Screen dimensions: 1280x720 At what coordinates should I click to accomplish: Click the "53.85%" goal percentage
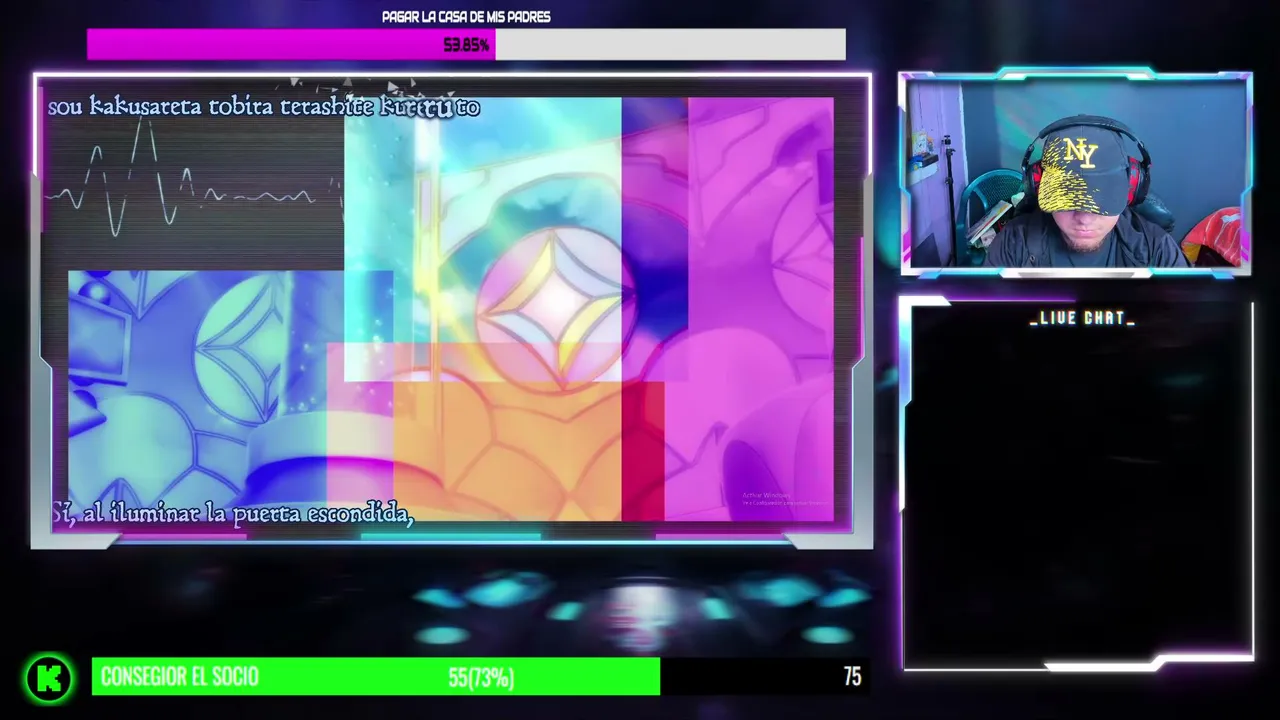(466, 45)
